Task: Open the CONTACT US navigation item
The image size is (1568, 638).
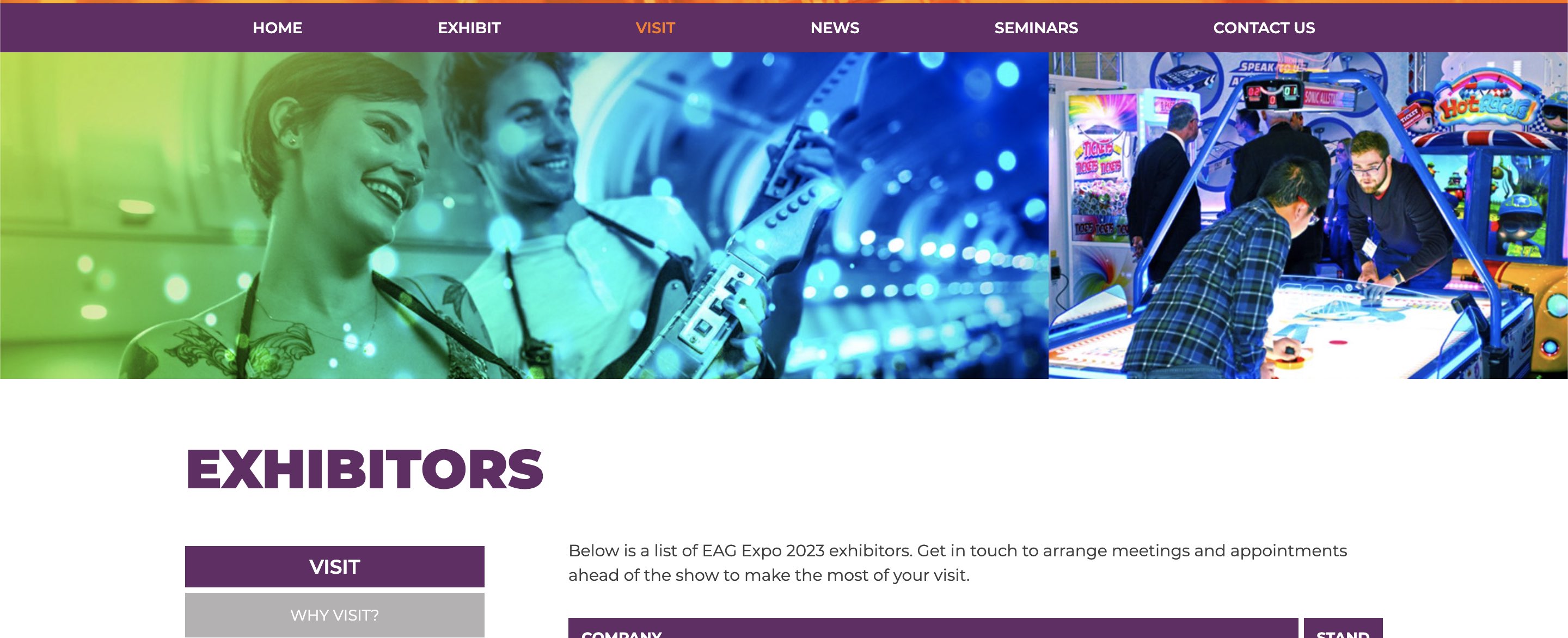Action: [1264, 28]
